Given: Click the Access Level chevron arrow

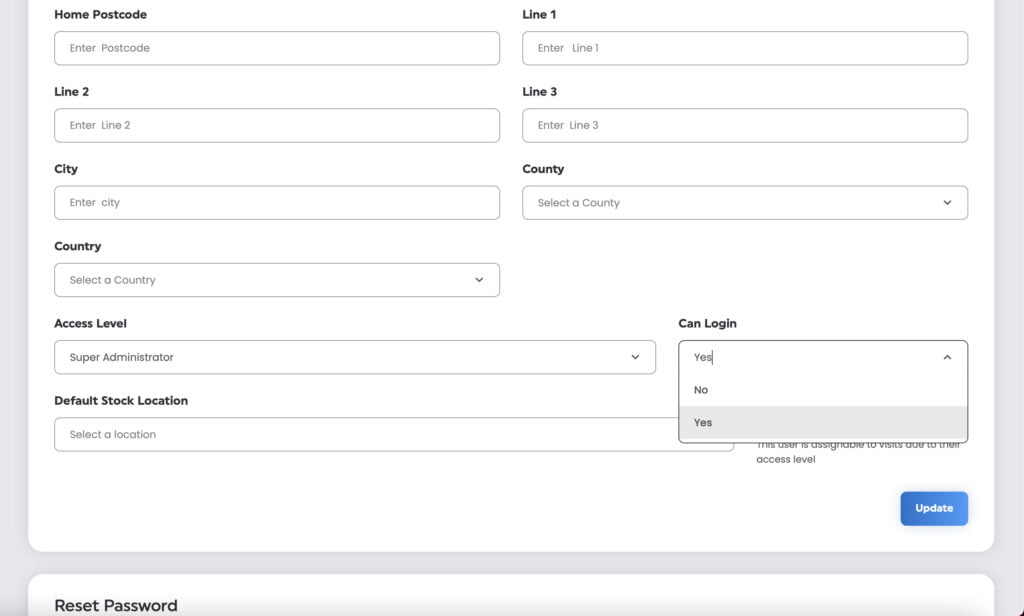Looking at the screenshot, I should point(635,357).
